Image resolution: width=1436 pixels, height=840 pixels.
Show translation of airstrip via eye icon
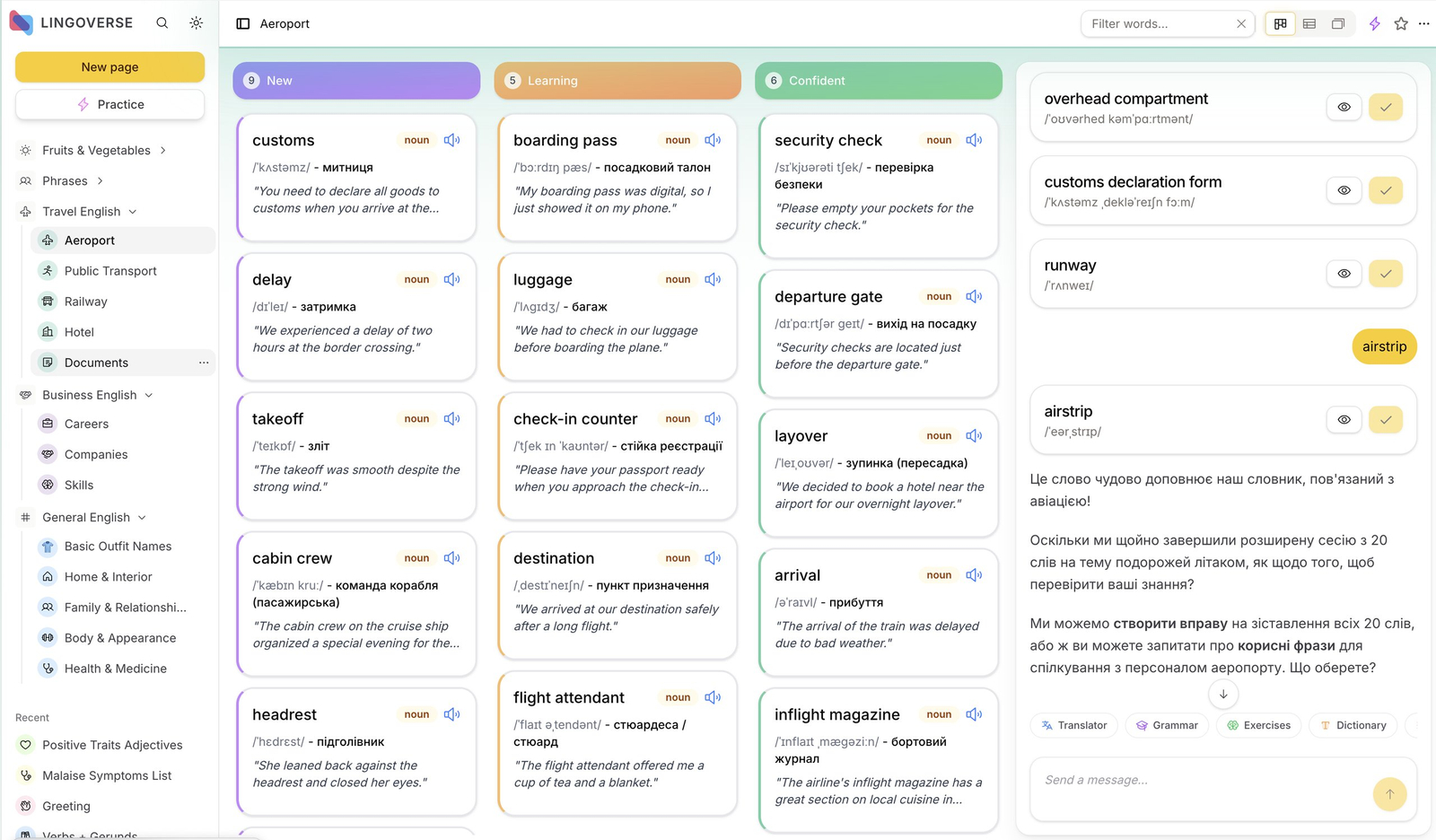pyautogui.click(x=1344, y=420)
